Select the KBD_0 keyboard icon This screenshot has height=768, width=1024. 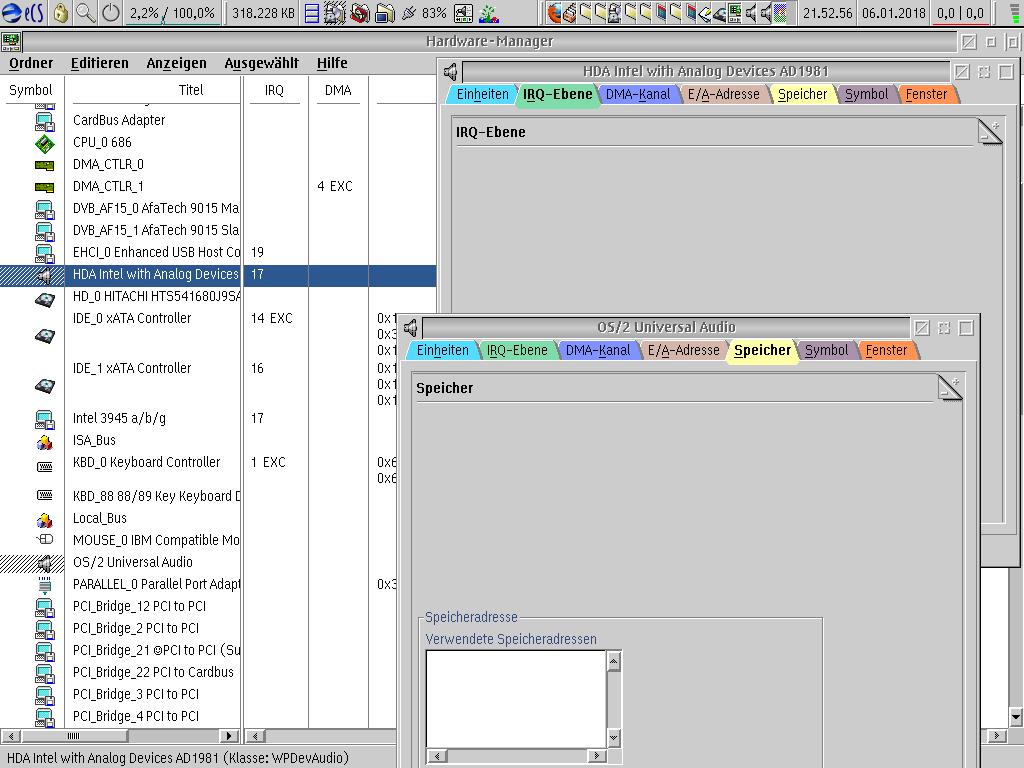tap(44, 466)
